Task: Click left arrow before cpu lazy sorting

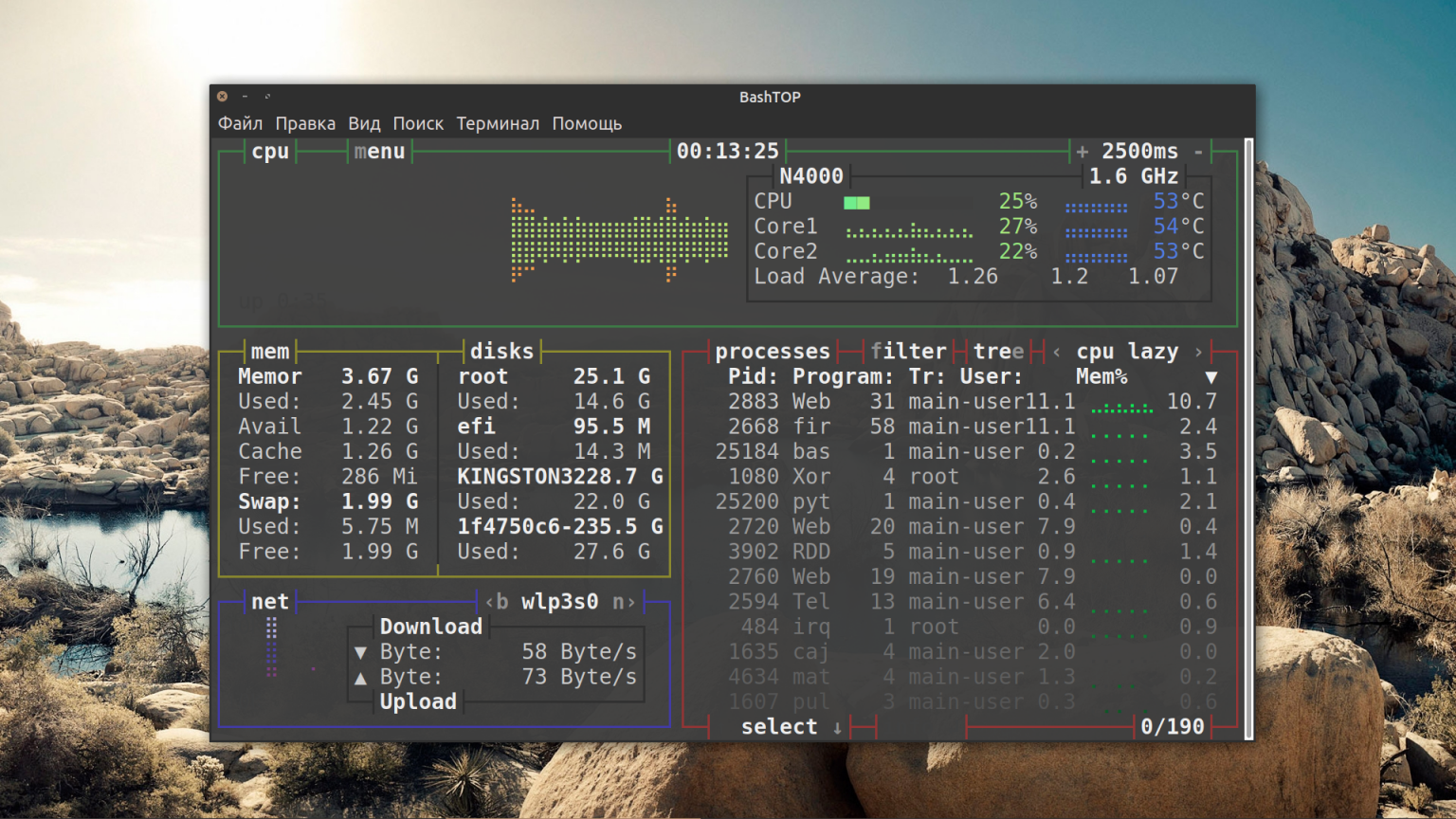Action: (x=1057, y=352)
